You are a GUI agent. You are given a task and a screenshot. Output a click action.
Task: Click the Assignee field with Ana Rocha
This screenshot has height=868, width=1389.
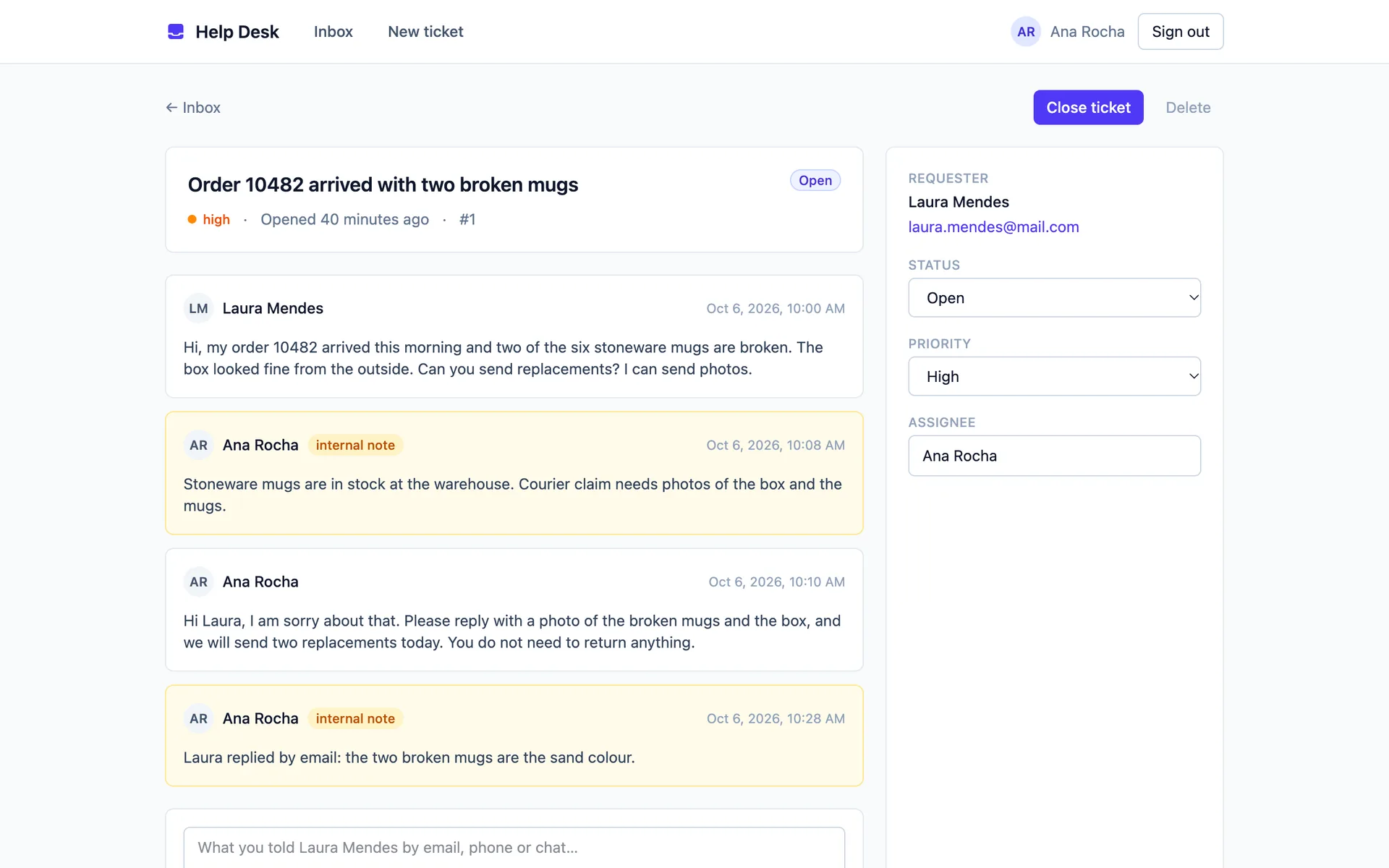tap(1054, 456)
